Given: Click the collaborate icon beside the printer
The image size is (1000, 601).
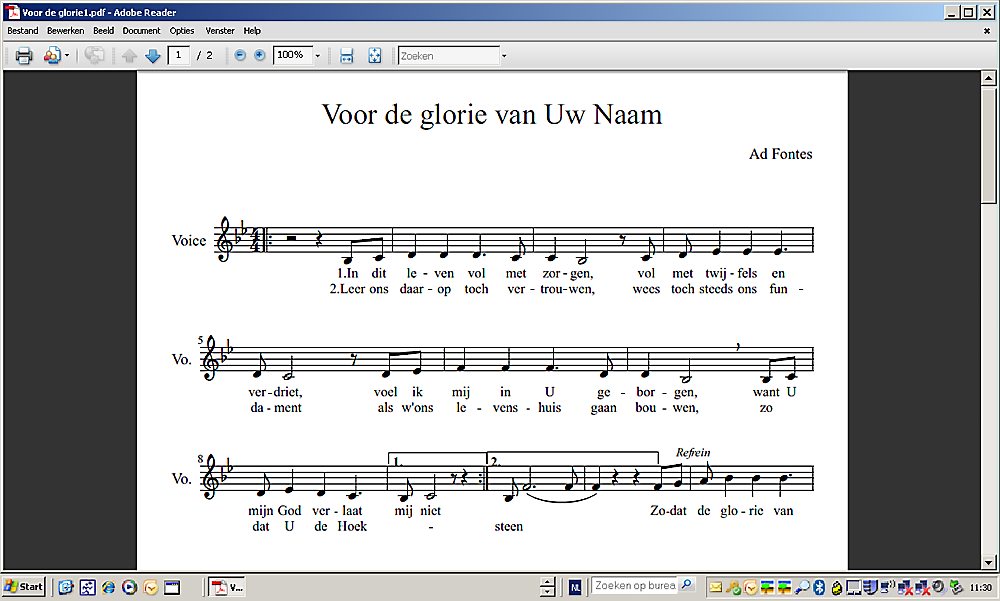Looking at the screenshot, I should point(52,56).
